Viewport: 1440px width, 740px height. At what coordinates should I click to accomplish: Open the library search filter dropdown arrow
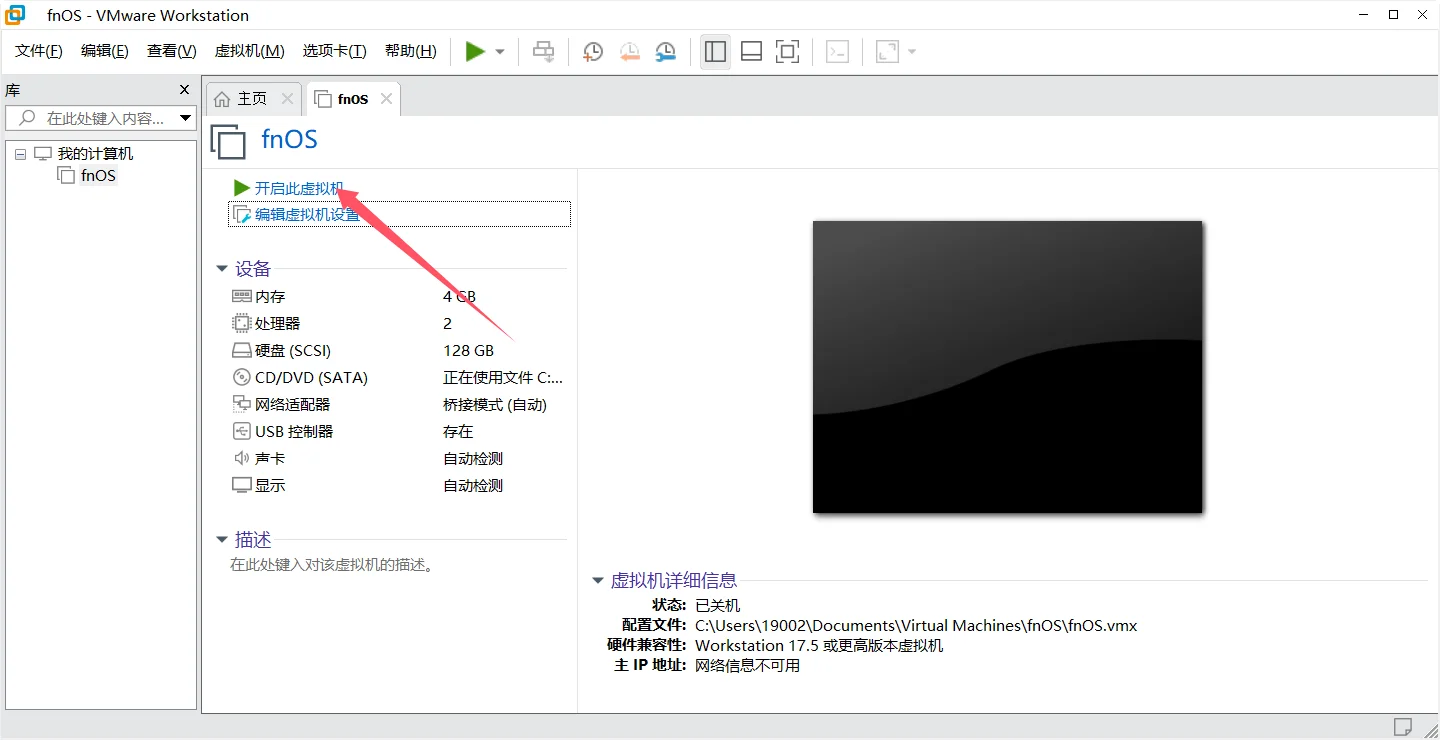pyautogui.click(x=185, y=118)
